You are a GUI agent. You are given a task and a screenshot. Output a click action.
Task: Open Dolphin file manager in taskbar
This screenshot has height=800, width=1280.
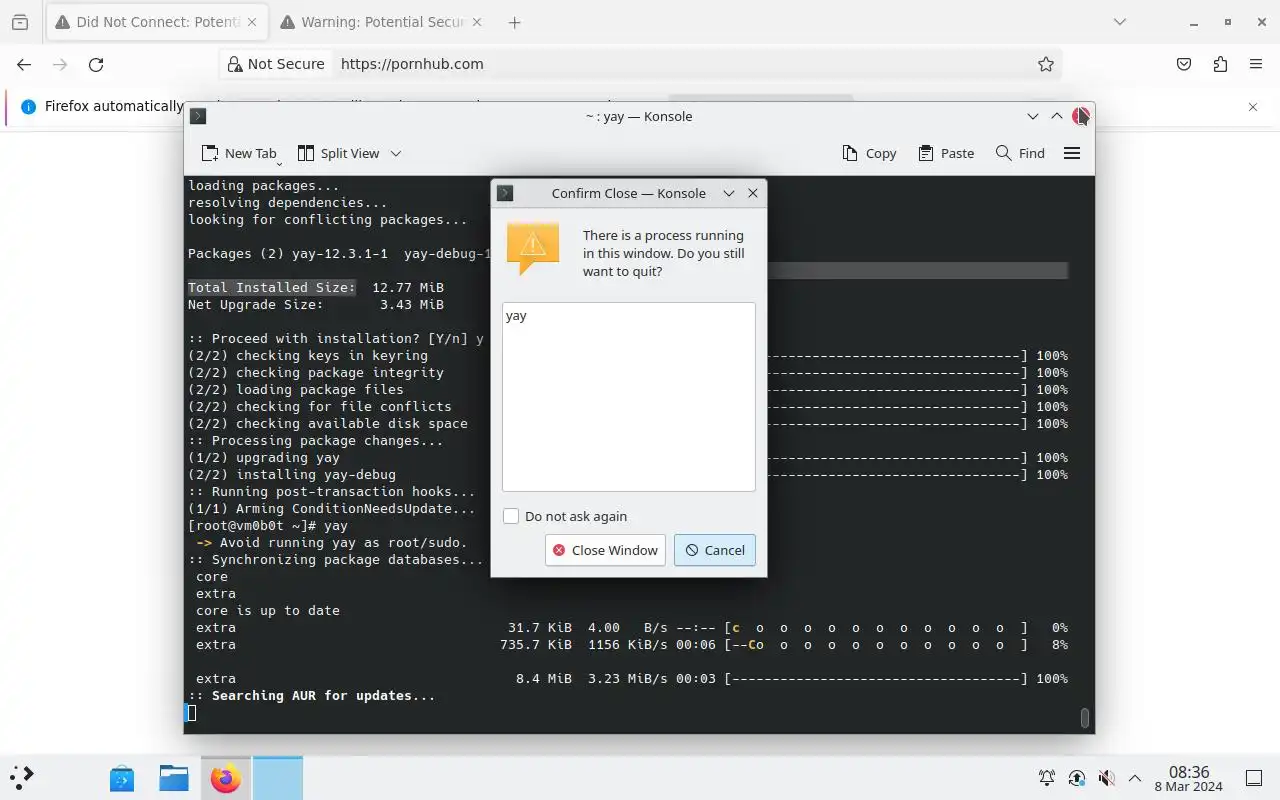click(174, 778)
